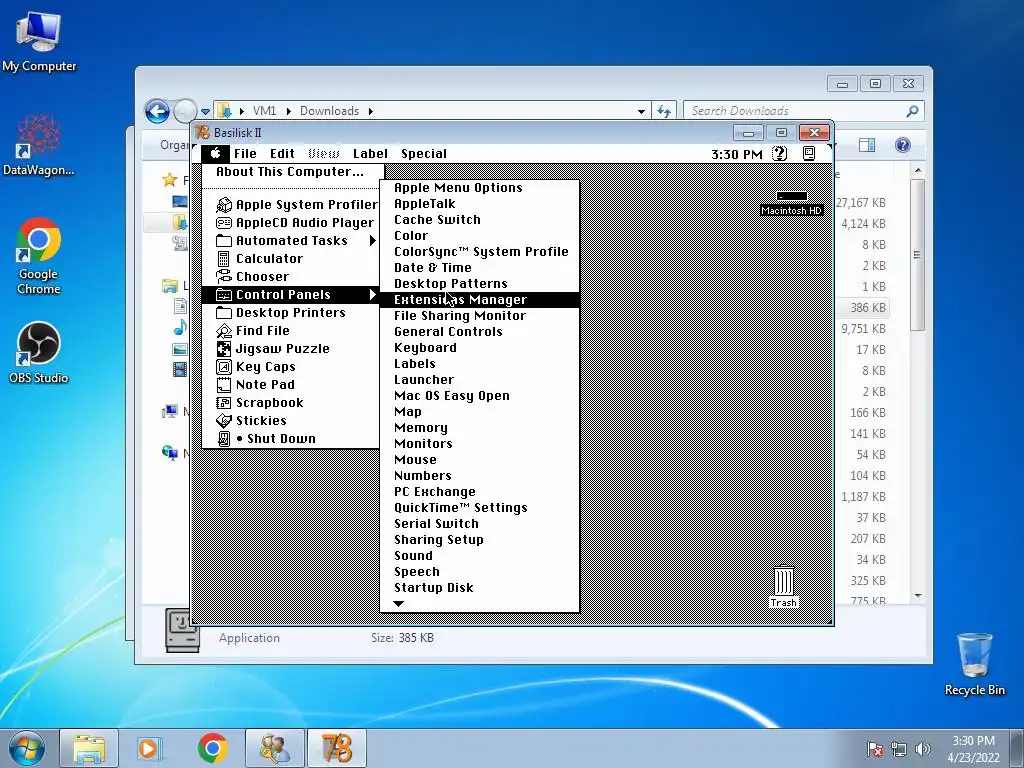
Task: Select the Macintosh HD disk icon
Action: tap(791, 203)
